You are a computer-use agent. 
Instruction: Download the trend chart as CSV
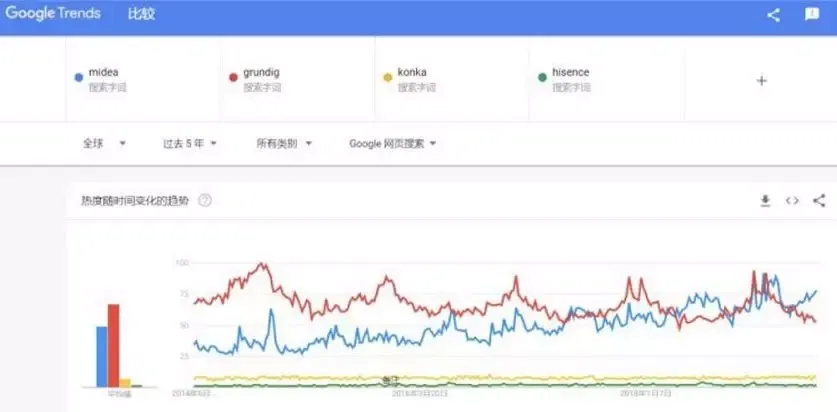tap(765, 201)
